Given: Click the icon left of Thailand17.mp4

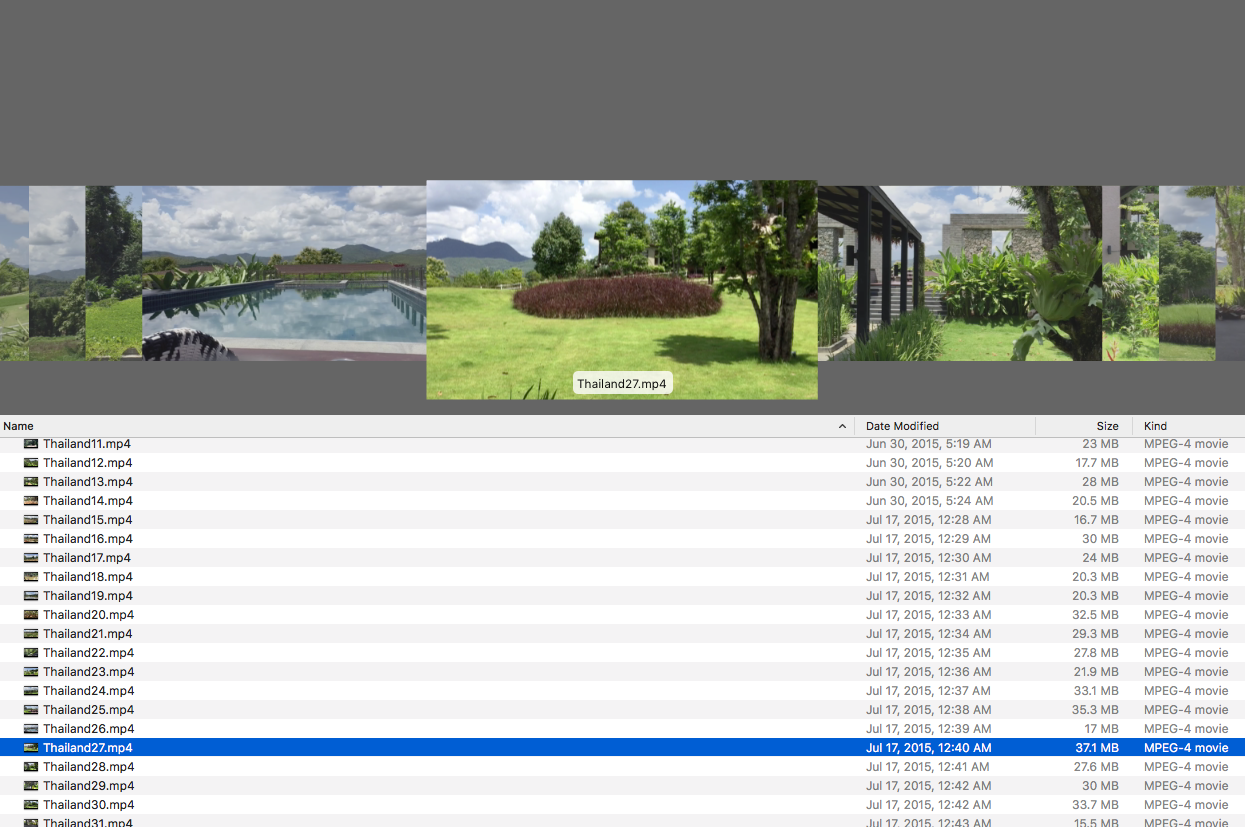Looking at the screenshot, I should point(31,558).
